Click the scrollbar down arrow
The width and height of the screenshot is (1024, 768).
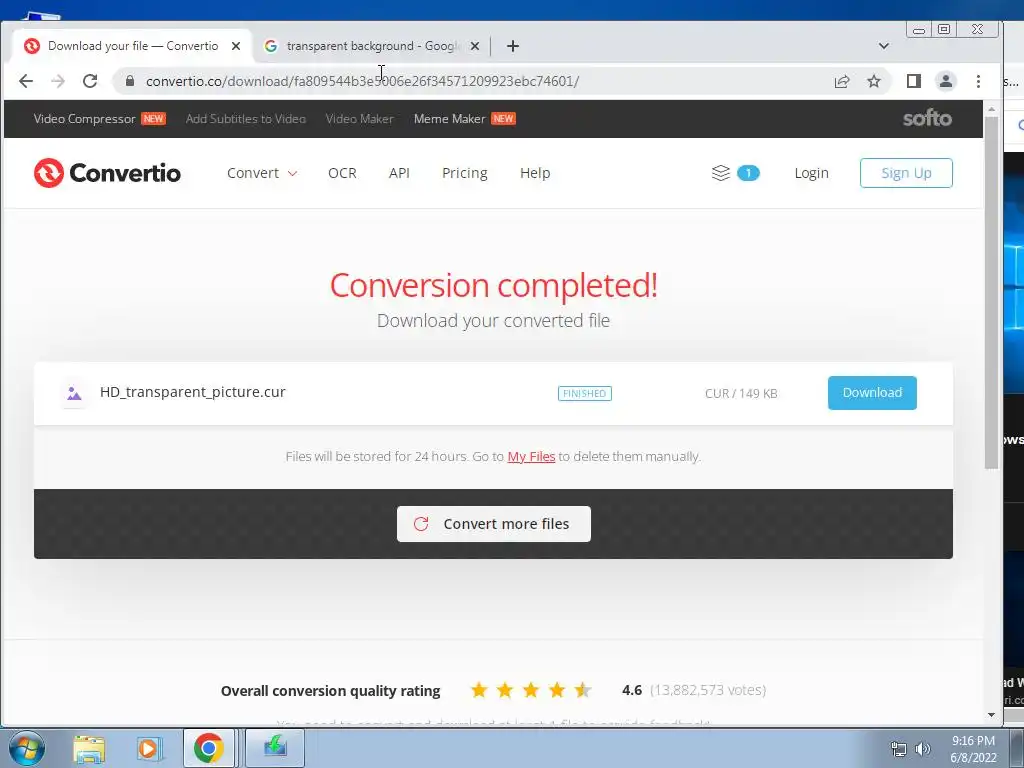point(991,715)
